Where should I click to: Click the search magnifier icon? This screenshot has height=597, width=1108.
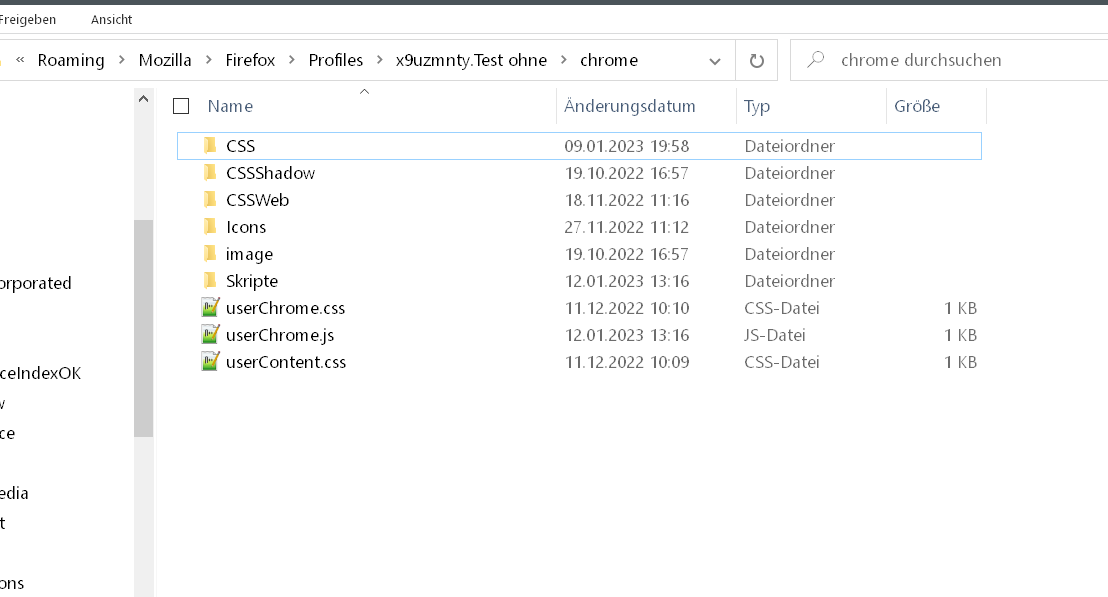tap(816, 60)
